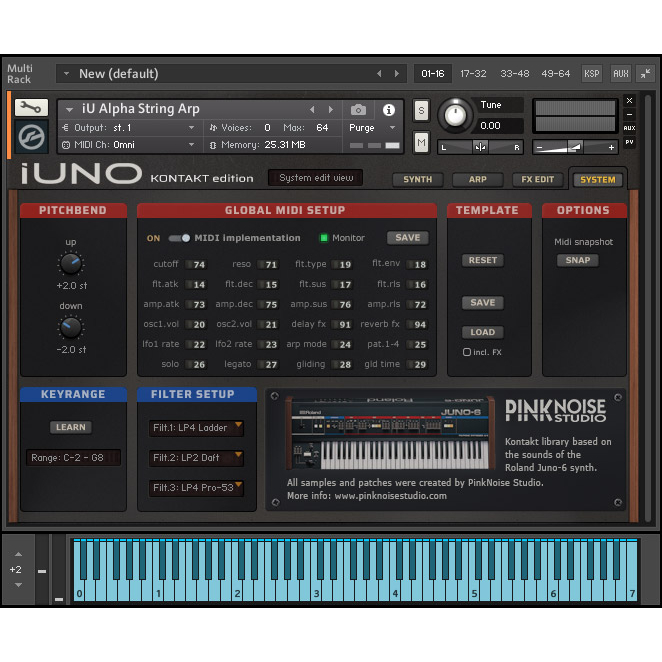Open the Output st. 1 dropdown

pos(191,128)
